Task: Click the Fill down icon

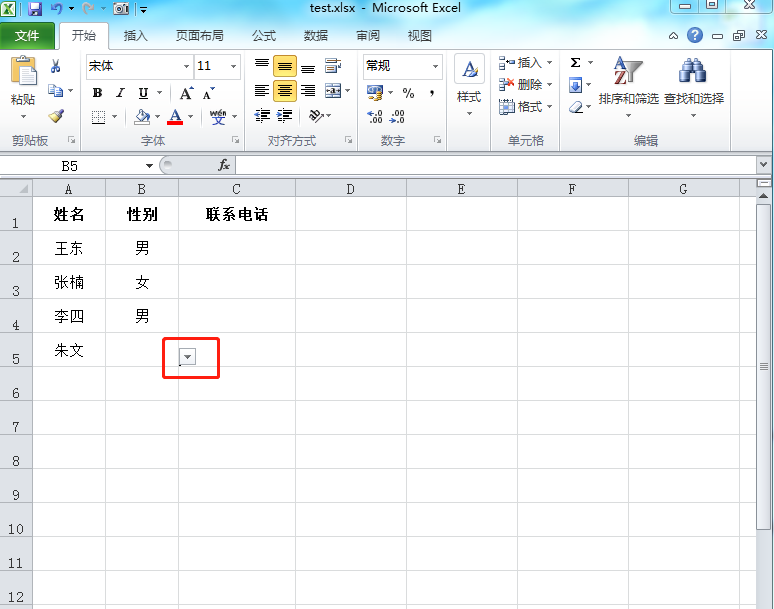Action: point(575,85)
